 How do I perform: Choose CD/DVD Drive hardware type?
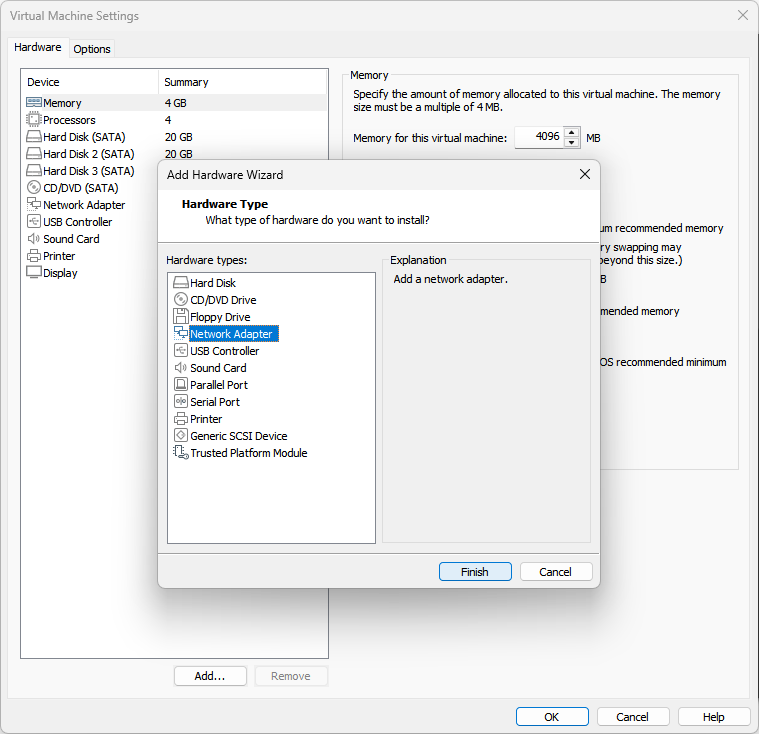pyautogui.click(x=222, y=300)
